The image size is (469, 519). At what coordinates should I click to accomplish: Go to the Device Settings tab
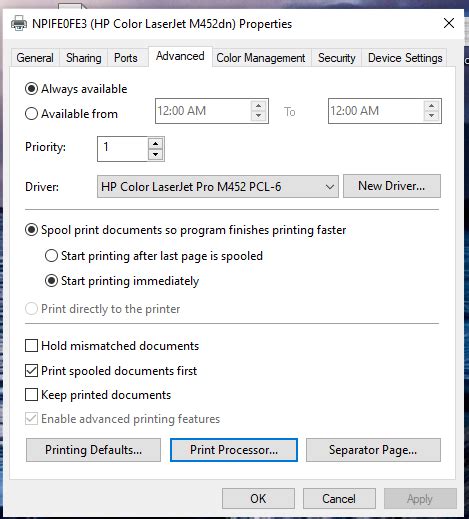pos(405,58)
